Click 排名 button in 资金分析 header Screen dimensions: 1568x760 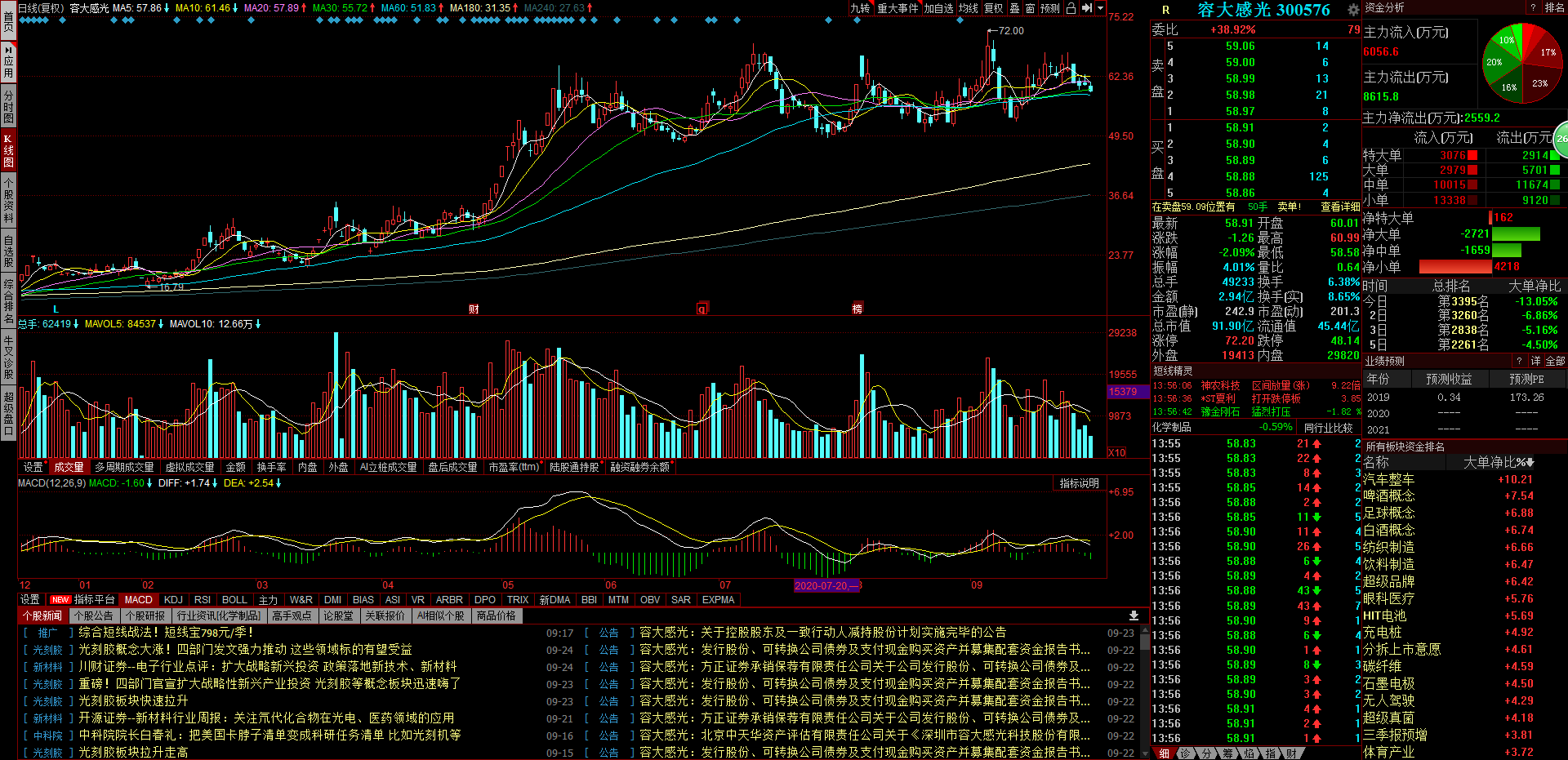point(1554,7)
